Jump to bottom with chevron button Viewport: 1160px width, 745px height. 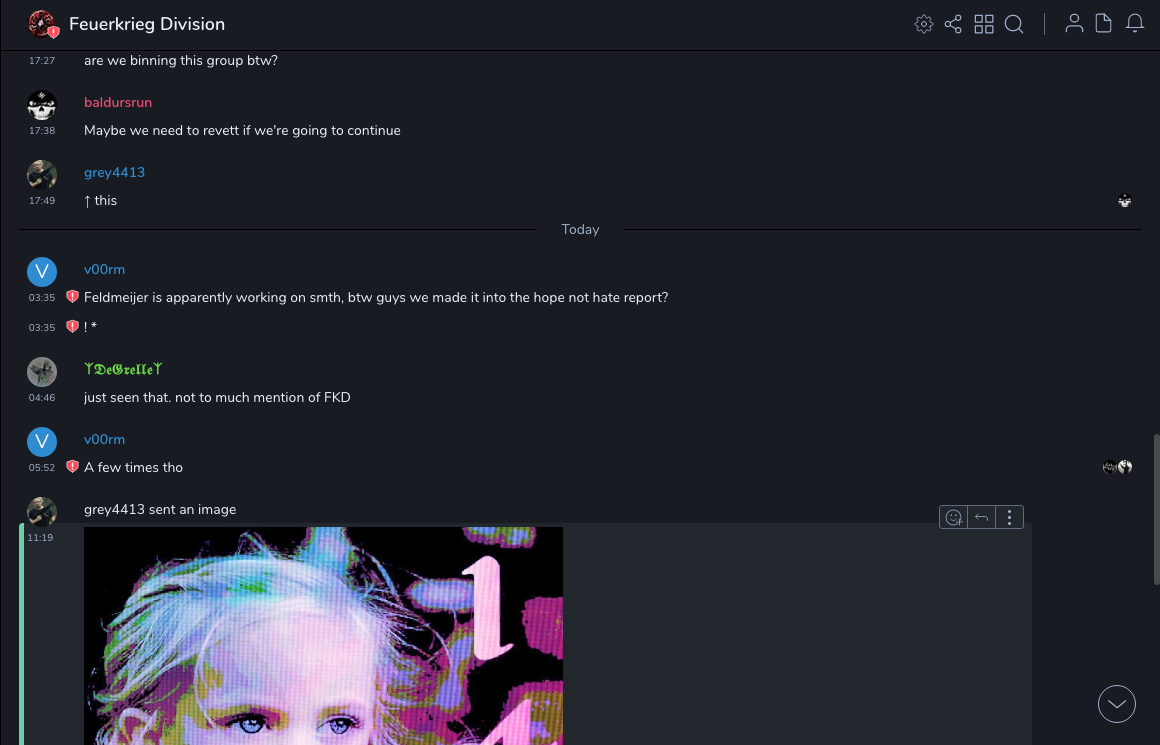pyautogui.click(x=1116, y=704)
